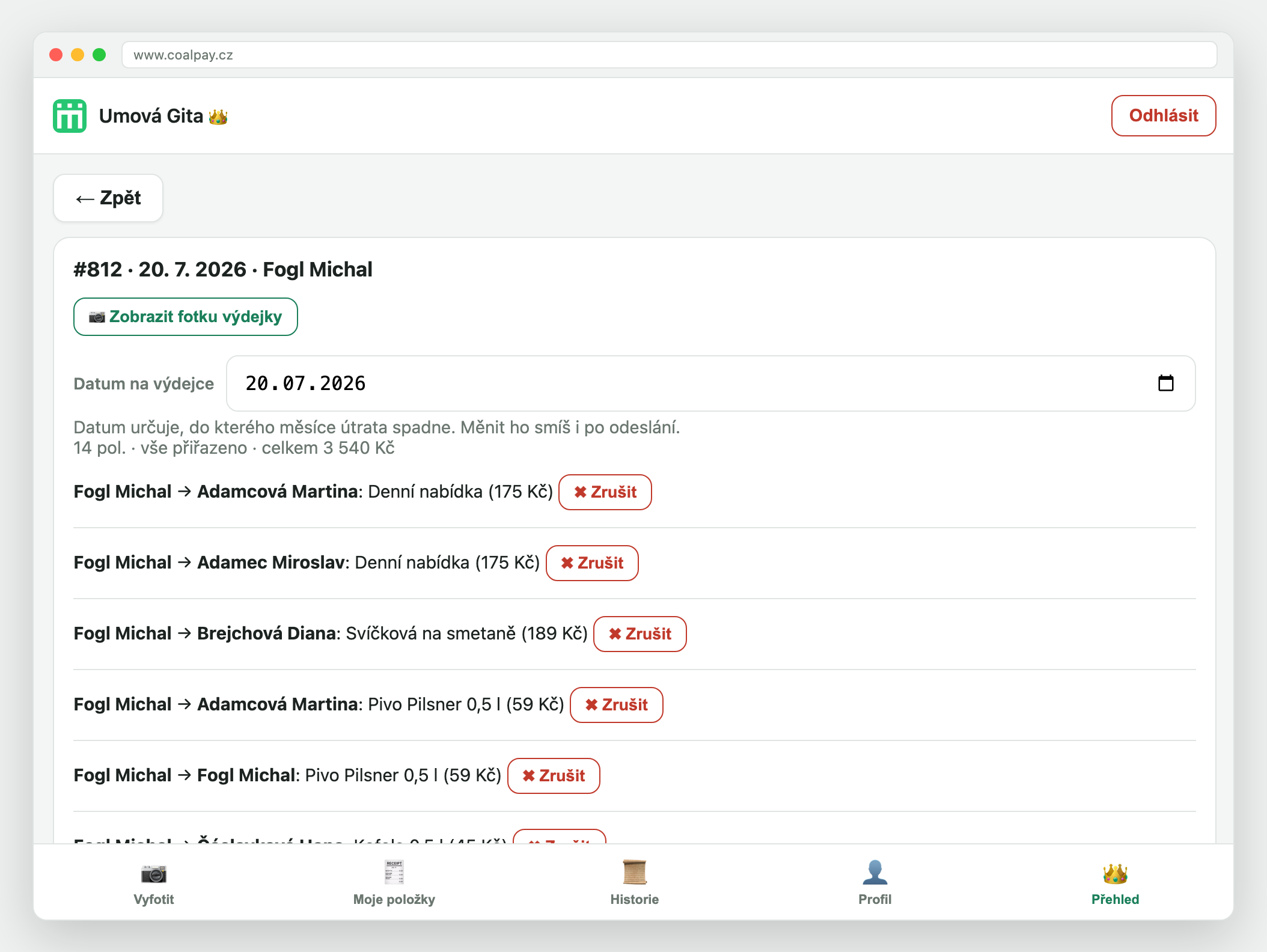Click the crown badge beside Umová Gita

pyautogui.click(x=218, y=117)
